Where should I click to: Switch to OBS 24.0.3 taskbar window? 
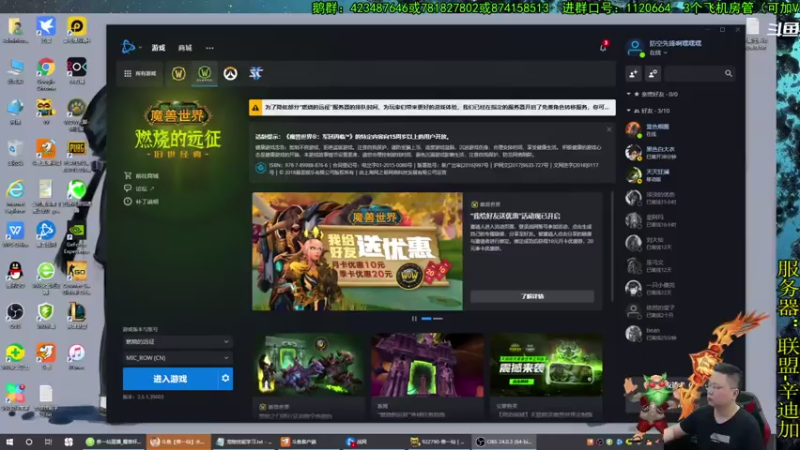[505, 442]
